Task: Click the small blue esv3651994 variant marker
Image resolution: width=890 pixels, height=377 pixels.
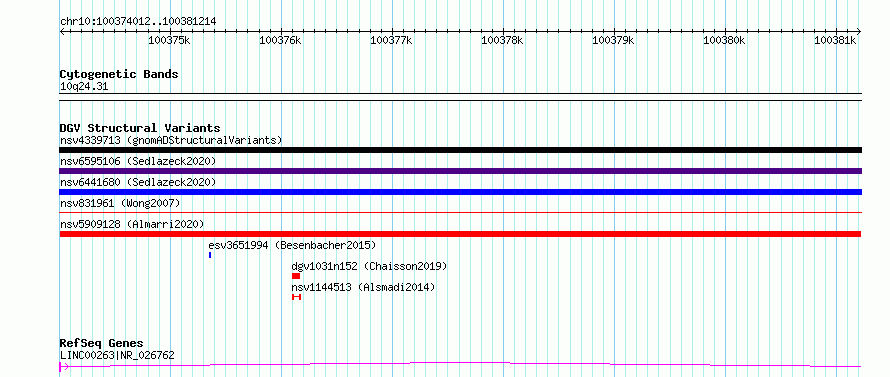Action: [x=210, y=255]
